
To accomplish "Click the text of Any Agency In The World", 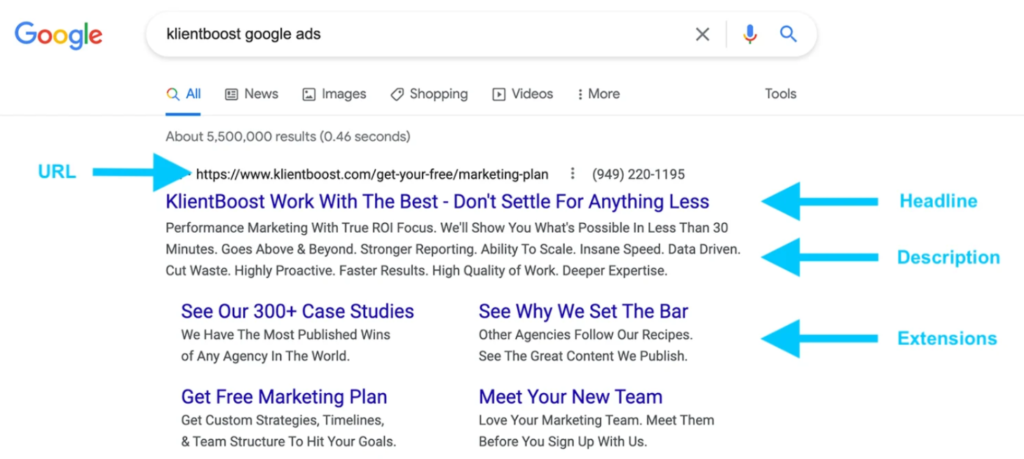I will (265, 356).
